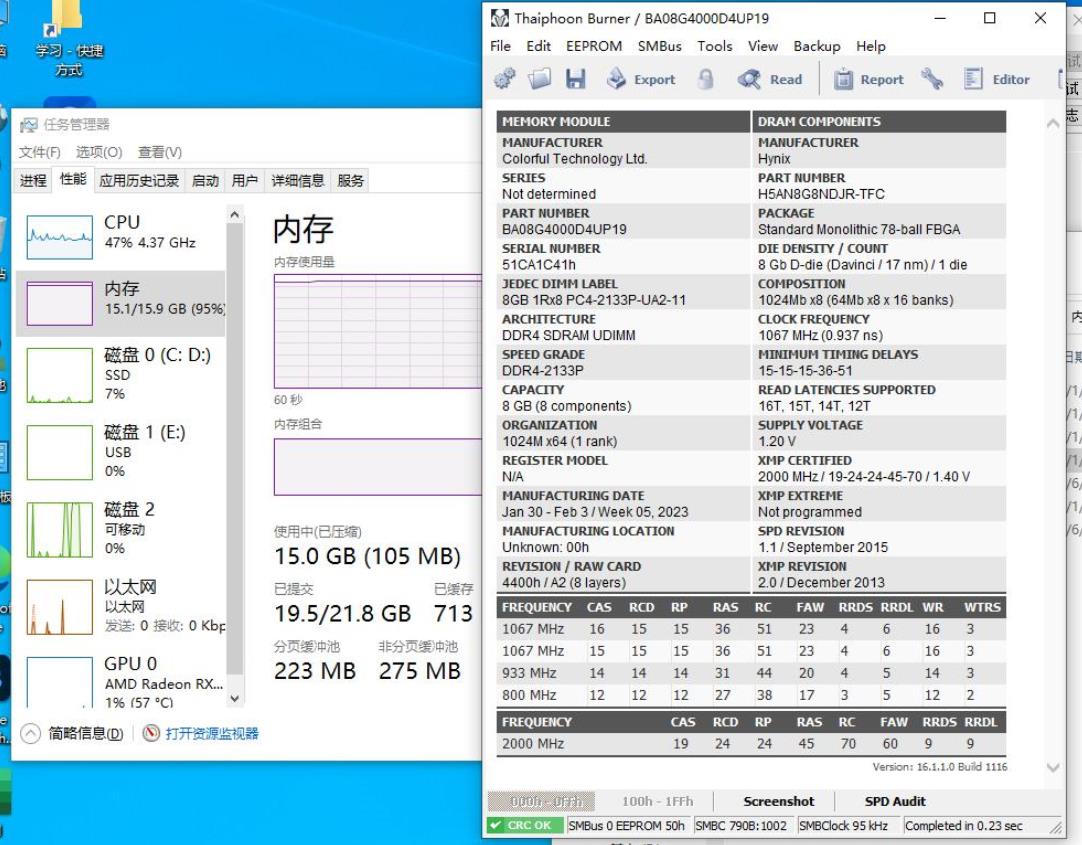Screen dimensions: 1082x845
Task: Click the Export toolbar button
Action: 642,80
